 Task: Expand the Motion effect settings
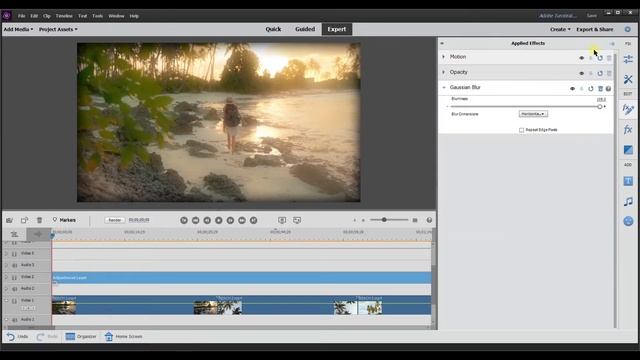coord(444,57)
